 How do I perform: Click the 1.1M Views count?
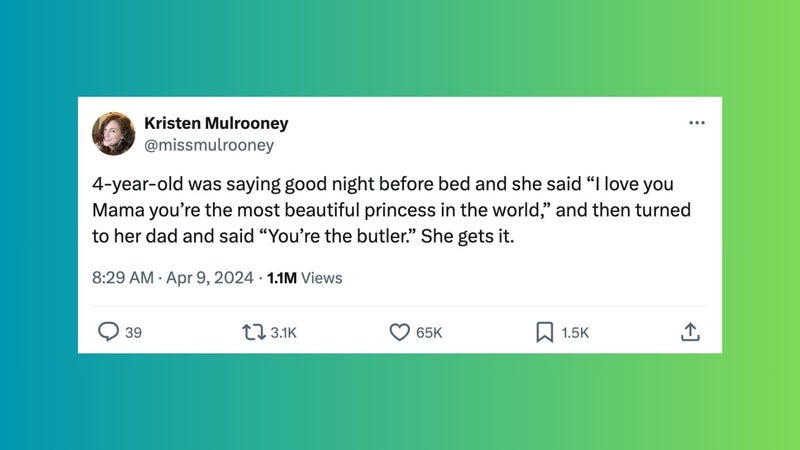[x=305, y=277]
